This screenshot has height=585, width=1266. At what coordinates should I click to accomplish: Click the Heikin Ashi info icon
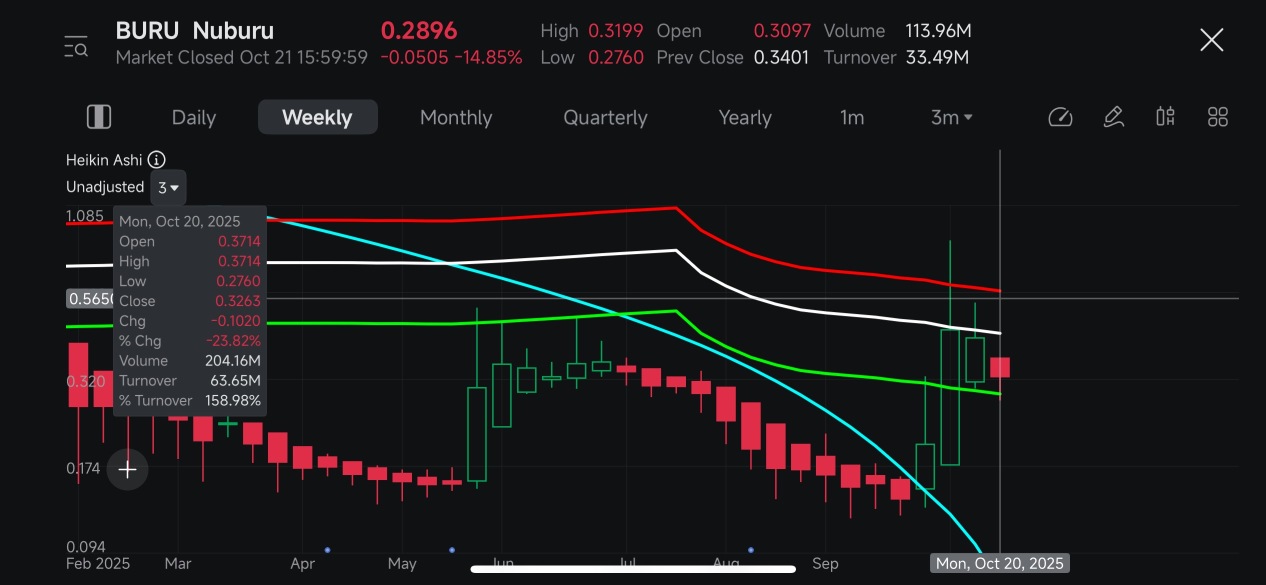(x=157, y=160)
